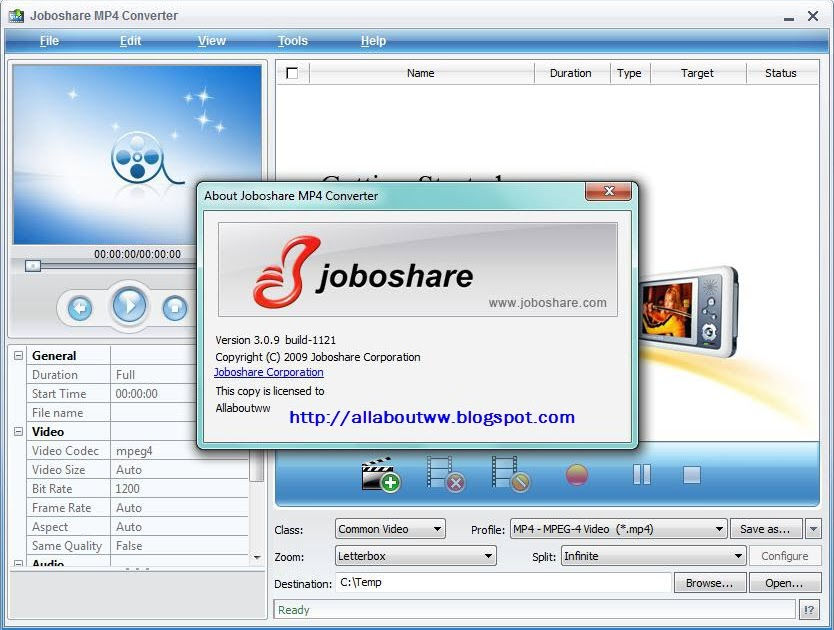Open the Zoom dropdown showing Letterbox

(415, 556)
